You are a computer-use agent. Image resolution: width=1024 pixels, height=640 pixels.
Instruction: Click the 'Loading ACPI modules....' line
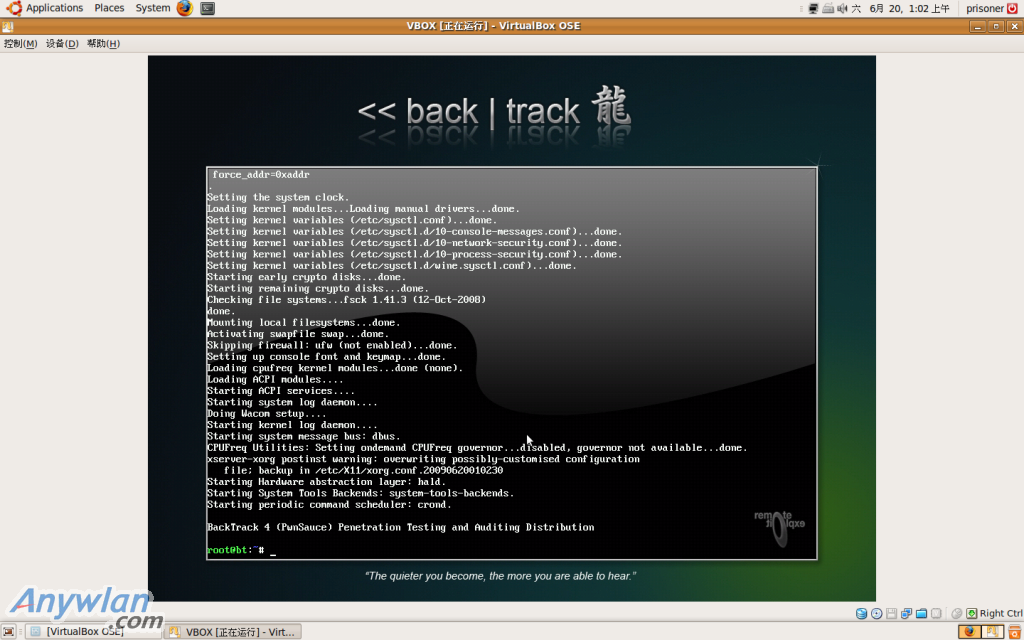[x=275, y=379]
